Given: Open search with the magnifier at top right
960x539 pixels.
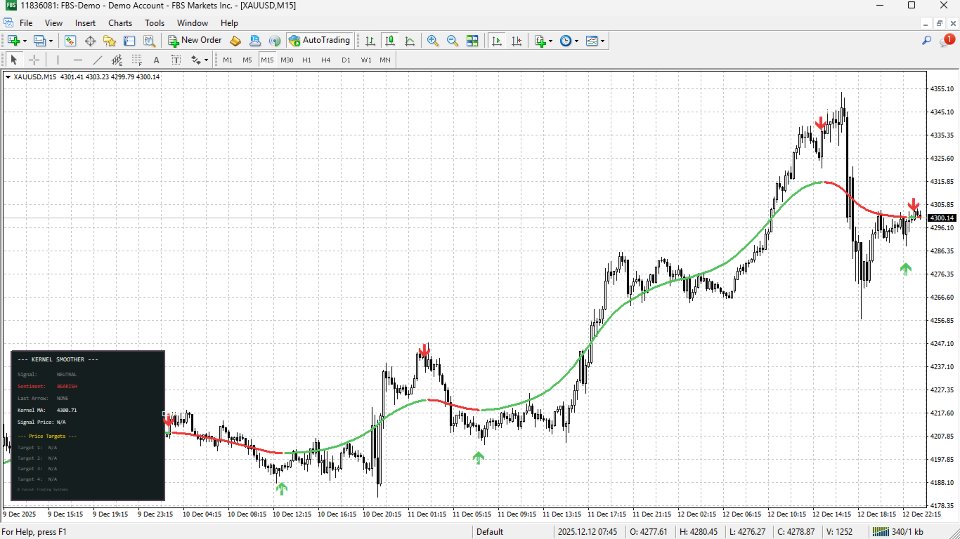Looking at the screenshot, I should [x=926, y=40].
